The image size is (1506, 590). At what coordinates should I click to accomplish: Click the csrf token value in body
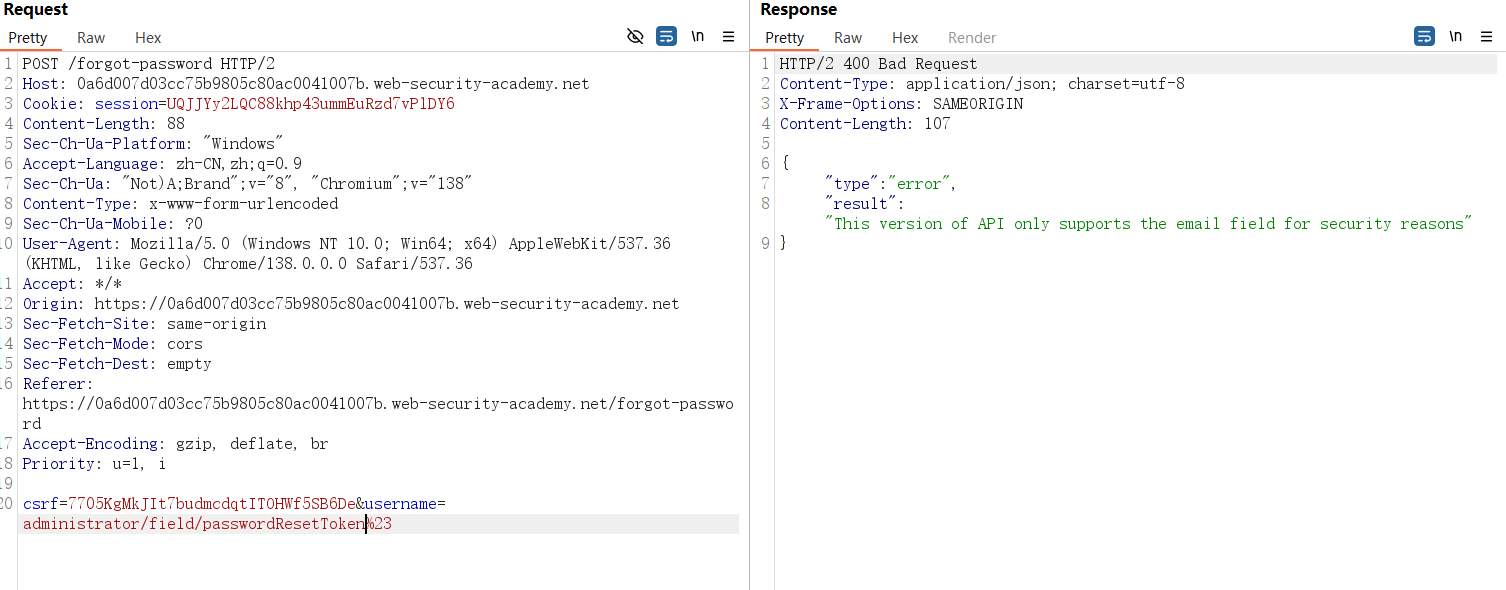(212, 504)
